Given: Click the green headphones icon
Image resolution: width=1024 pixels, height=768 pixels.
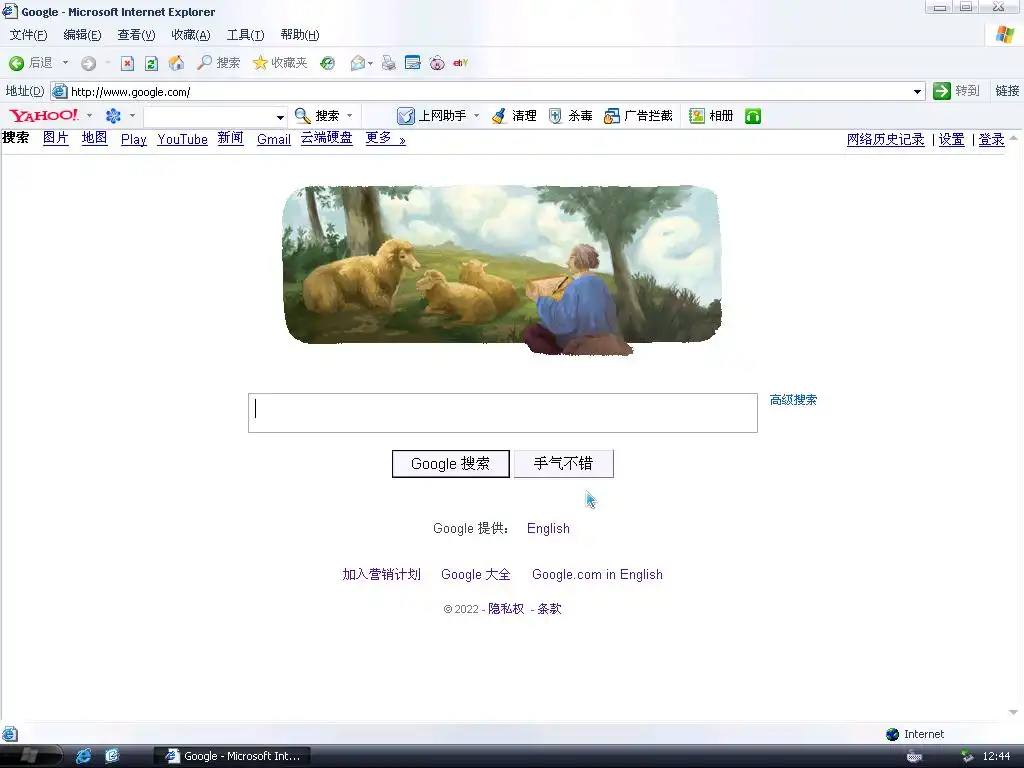Looking at the screenshot, I should pyautogui.click(x=753, y=116).
